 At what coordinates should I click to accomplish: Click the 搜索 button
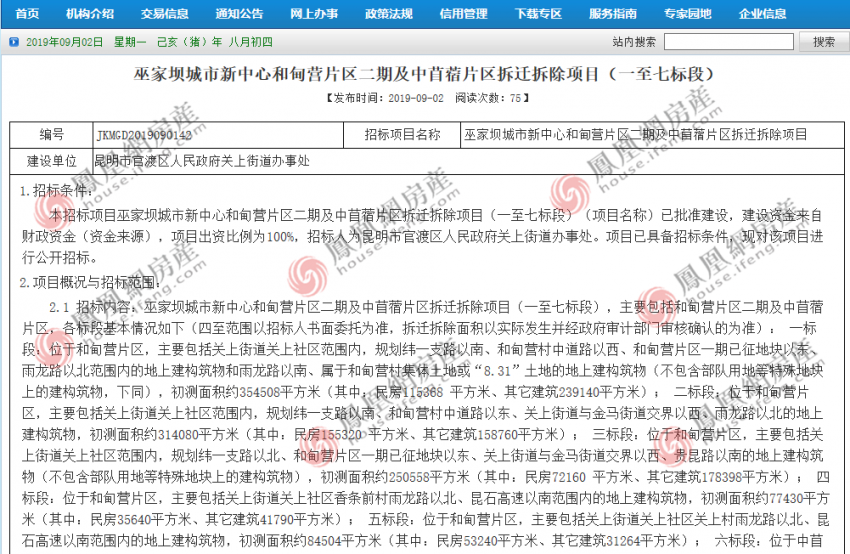[824, 42]
